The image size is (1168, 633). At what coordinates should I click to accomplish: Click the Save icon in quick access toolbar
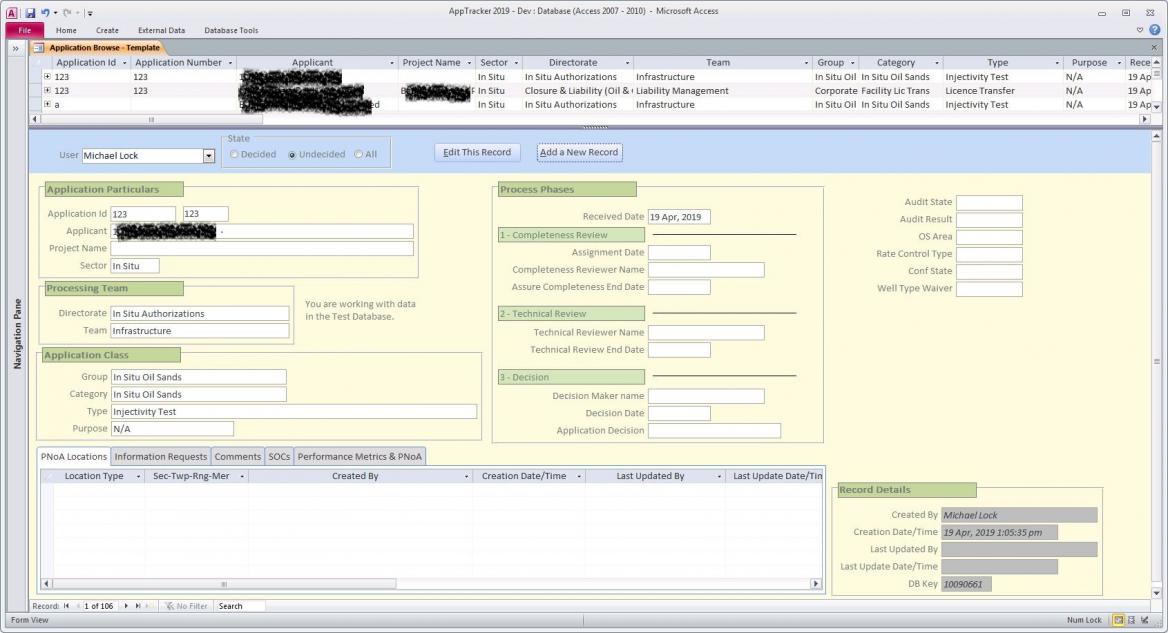28,11
